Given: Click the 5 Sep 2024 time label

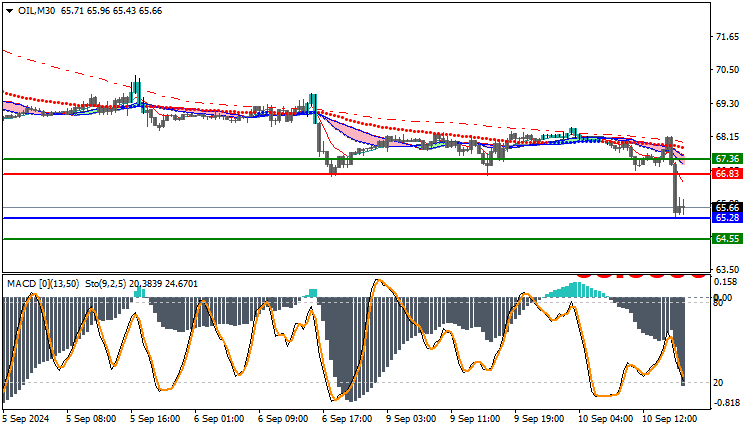Looking at the screenshot, I should click(26, 419).
